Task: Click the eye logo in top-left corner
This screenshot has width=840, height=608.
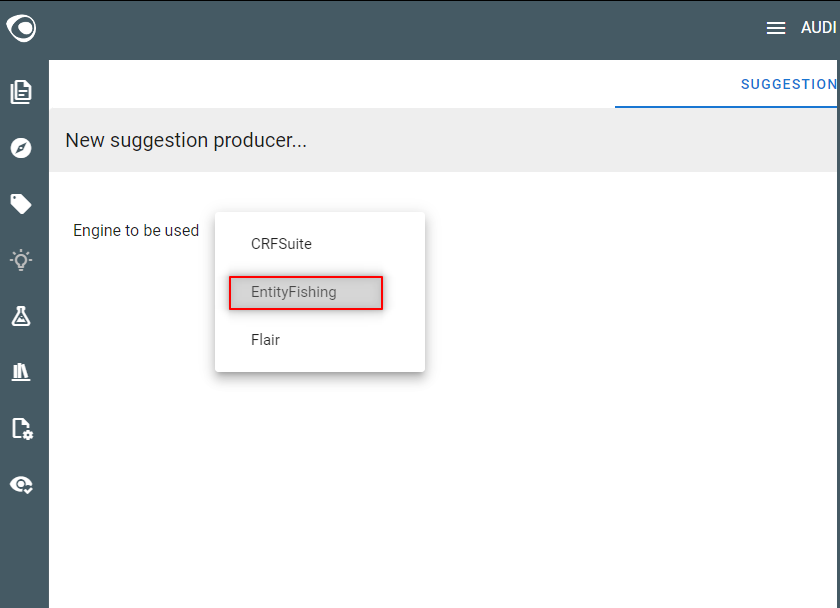Action: point(21,28)
